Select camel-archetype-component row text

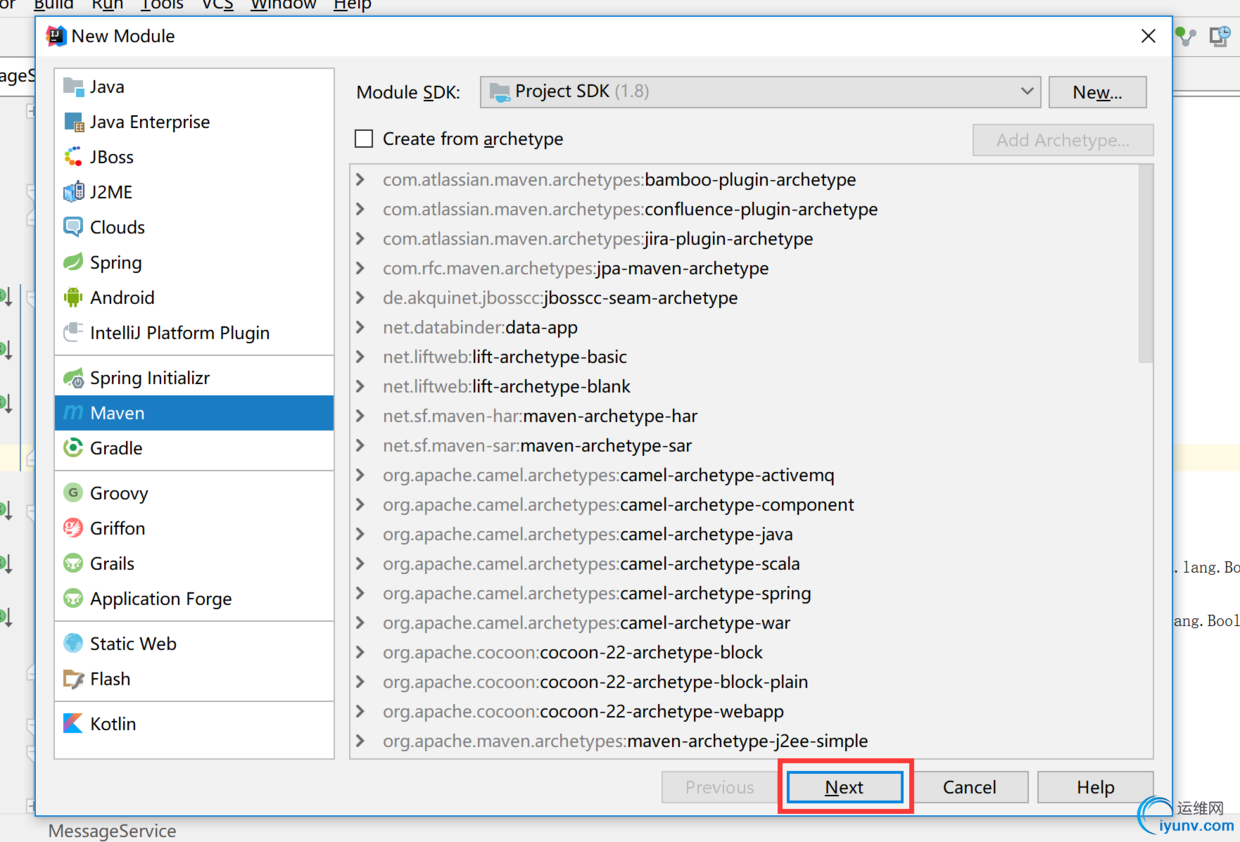point(618,504)
